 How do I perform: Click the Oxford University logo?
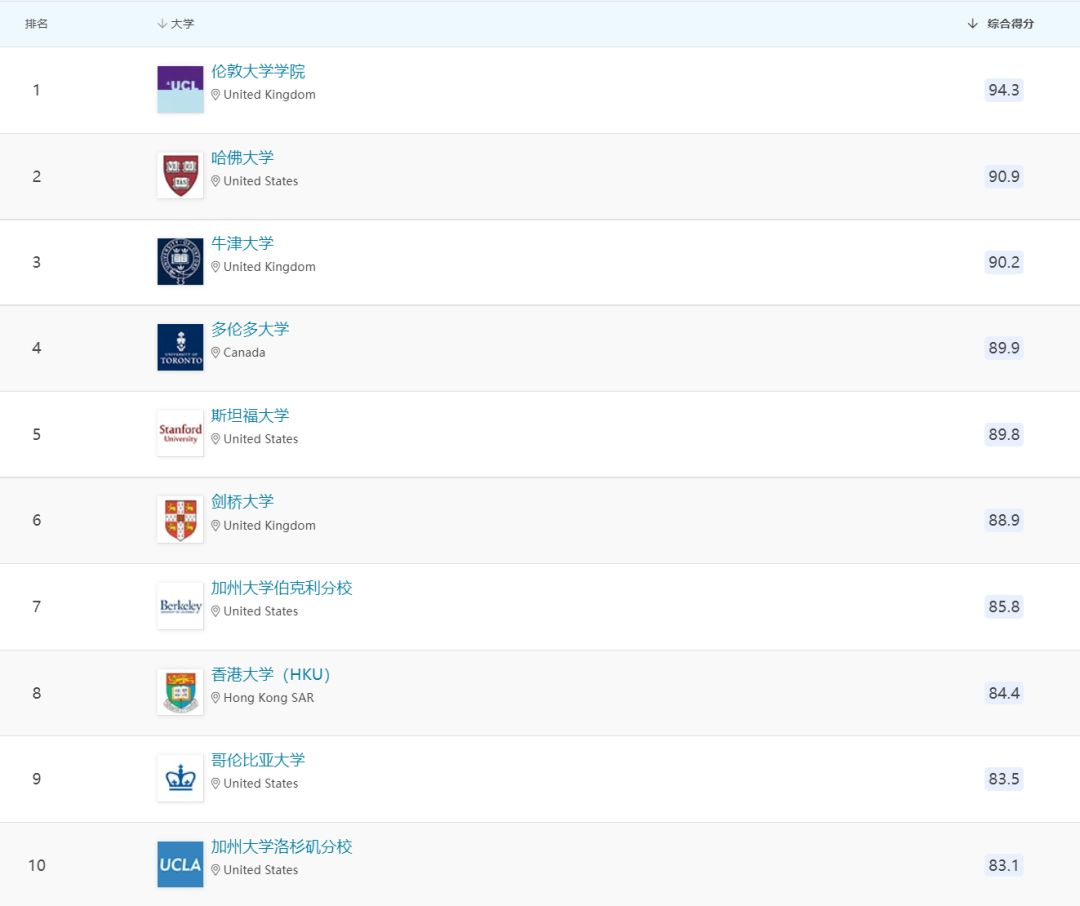coord(180,261)
